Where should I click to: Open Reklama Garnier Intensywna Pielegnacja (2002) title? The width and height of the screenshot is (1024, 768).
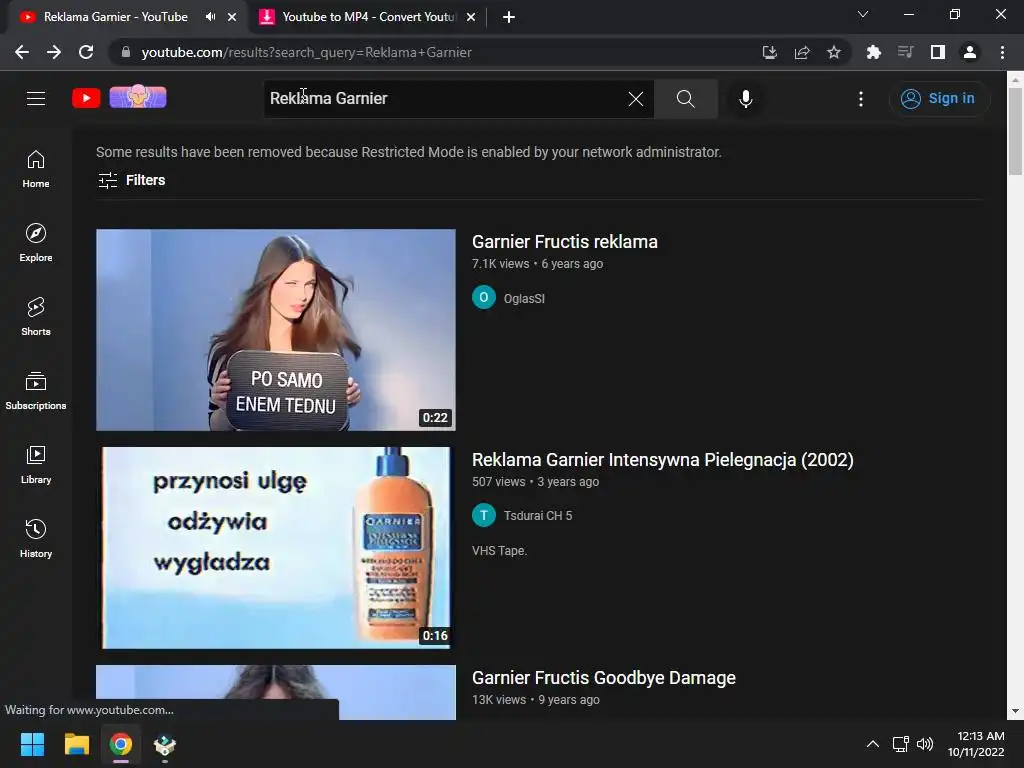coord(663,460)
